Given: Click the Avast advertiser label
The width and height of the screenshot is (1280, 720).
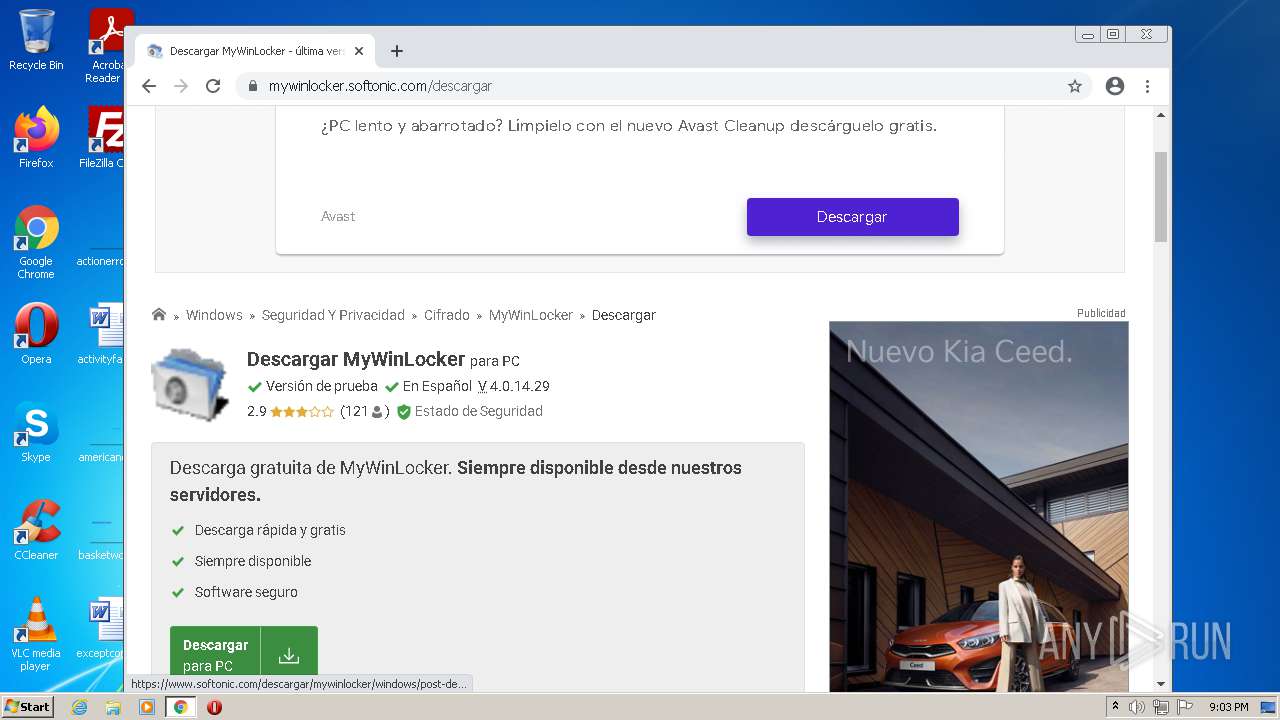Looking at the screenshot, I should 338,217.
